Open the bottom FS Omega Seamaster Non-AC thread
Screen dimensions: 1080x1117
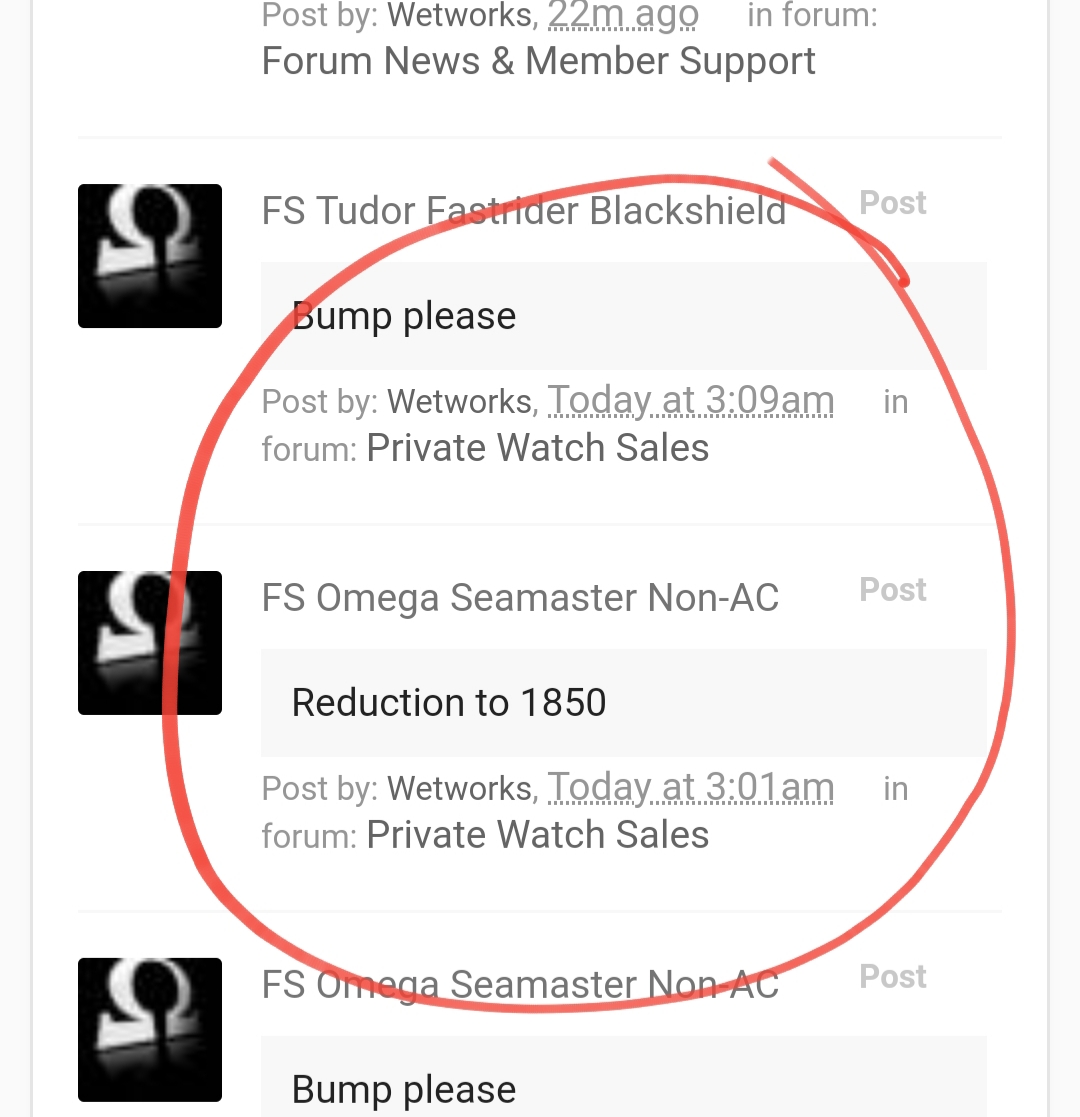[x=520, y=984]
